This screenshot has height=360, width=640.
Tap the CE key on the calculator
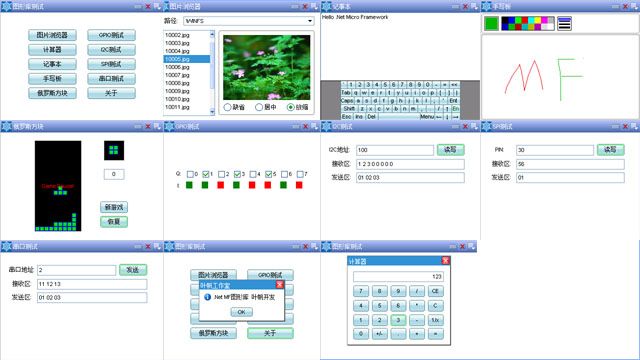pos(435,291)
